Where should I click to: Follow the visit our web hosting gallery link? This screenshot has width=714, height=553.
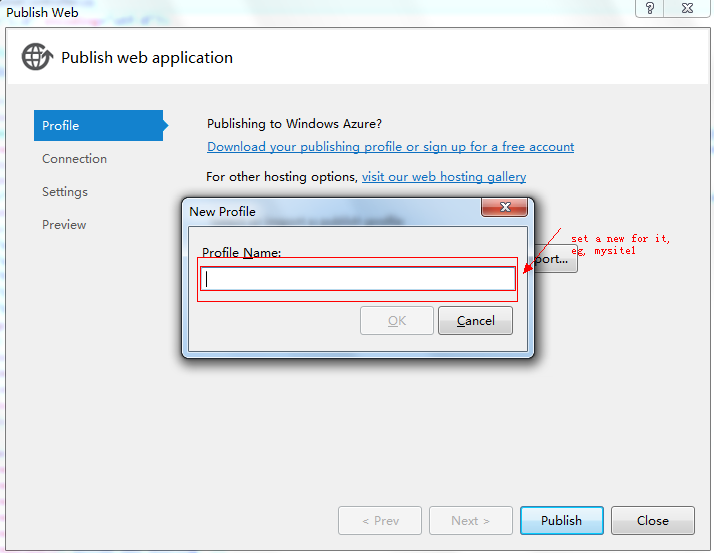443,177
